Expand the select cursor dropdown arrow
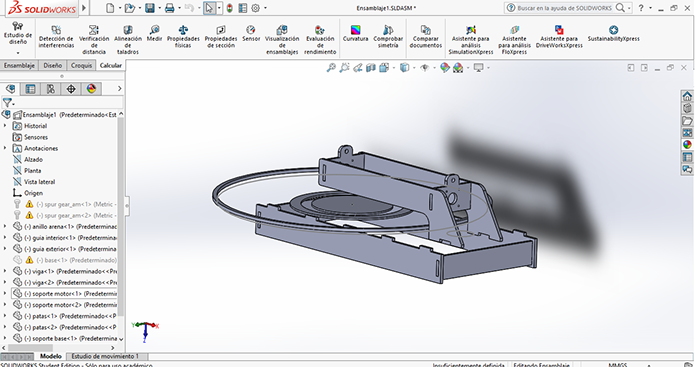 click(219, 8)
